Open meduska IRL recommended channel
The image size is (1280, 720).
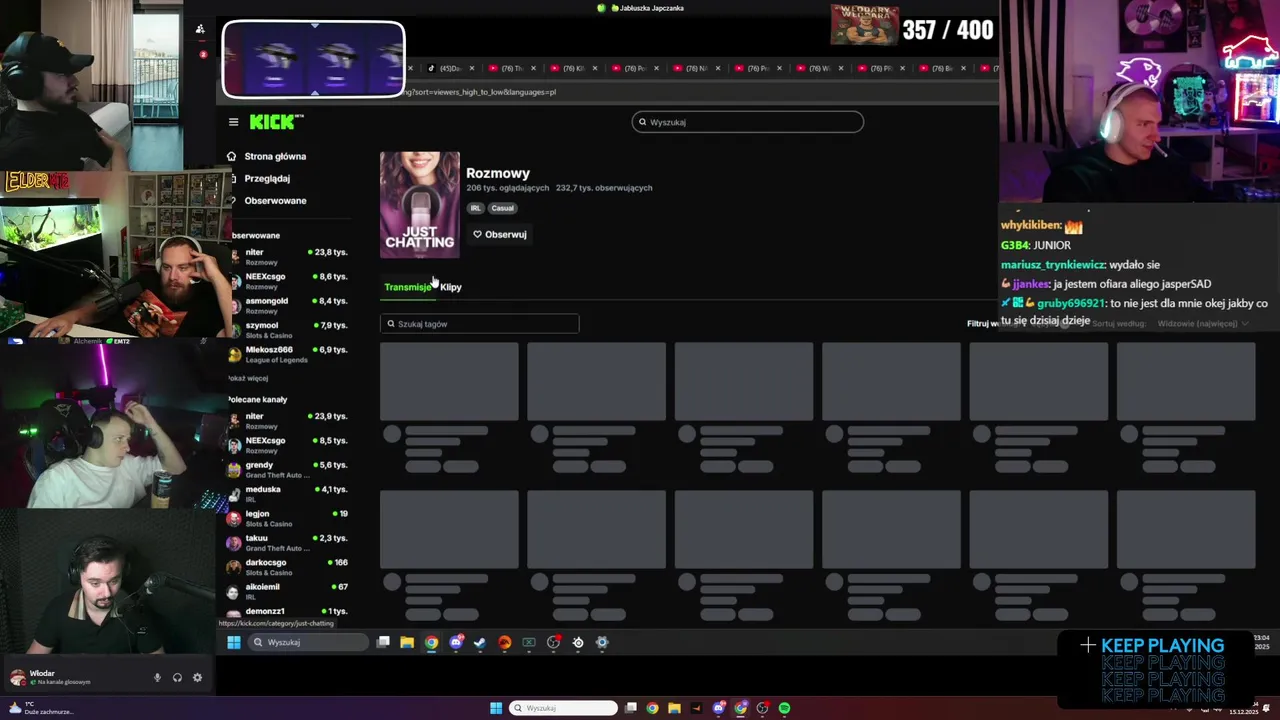point(288,493)
